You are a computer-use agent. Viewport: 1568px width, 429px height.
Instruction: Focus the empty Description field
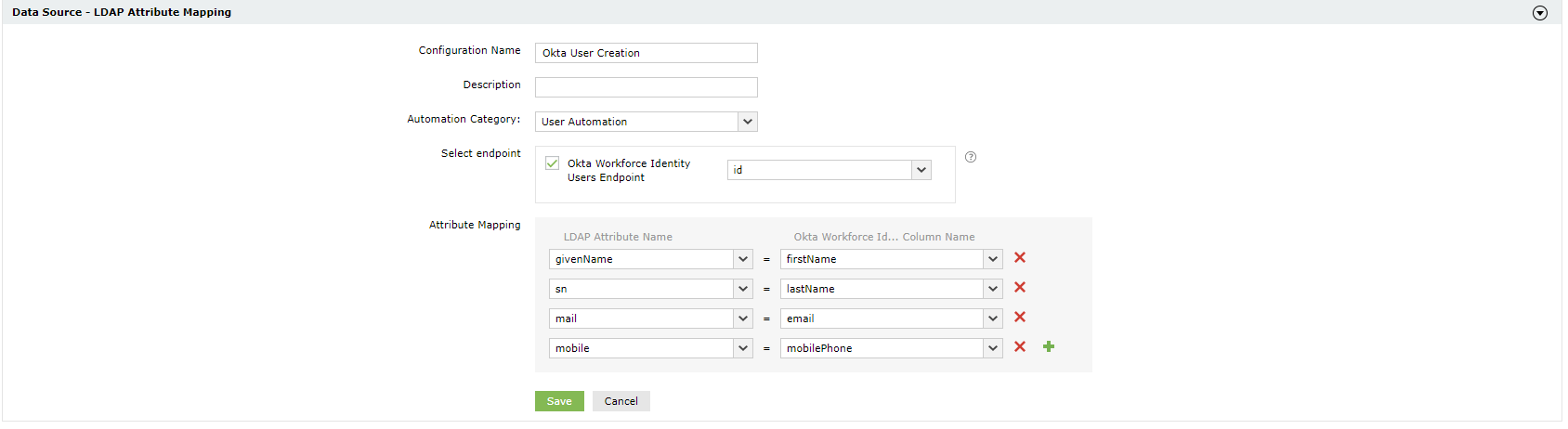pos(647,87)
